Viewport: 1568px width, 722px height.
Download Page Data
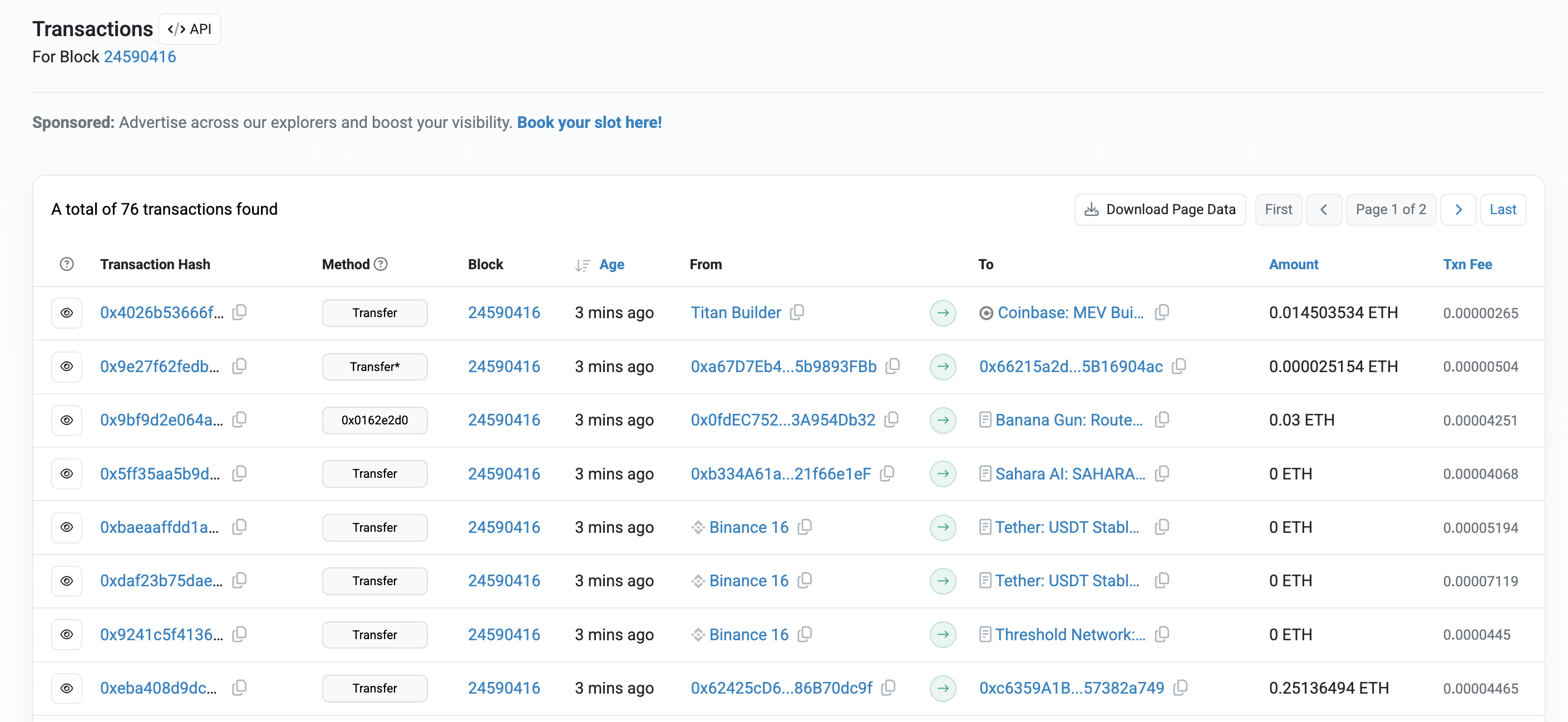pos(1160,209)
